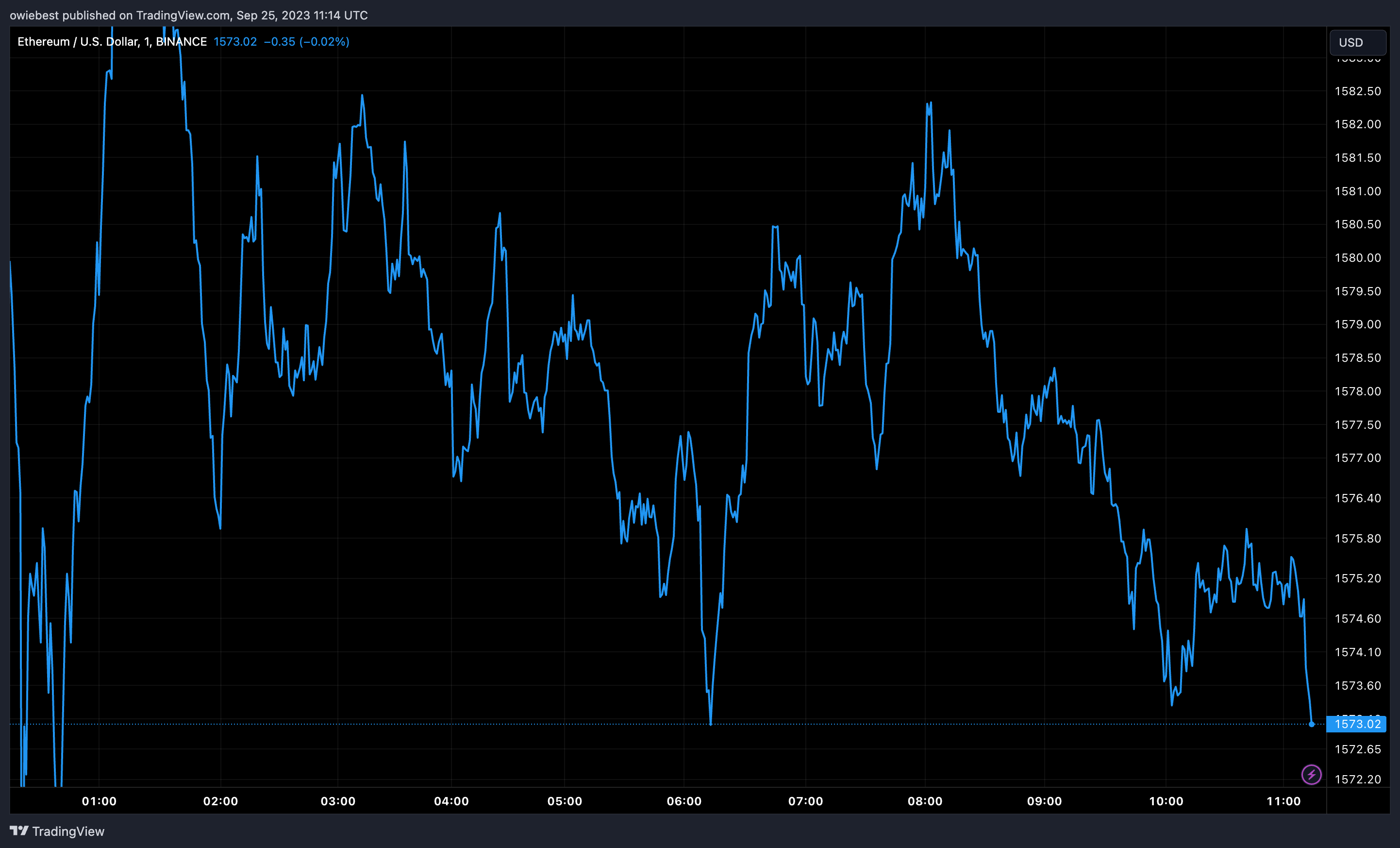Screen dimensions: 1400x848
Task: Click the last price value 1573.02 in legend
Action: (235, 41)
